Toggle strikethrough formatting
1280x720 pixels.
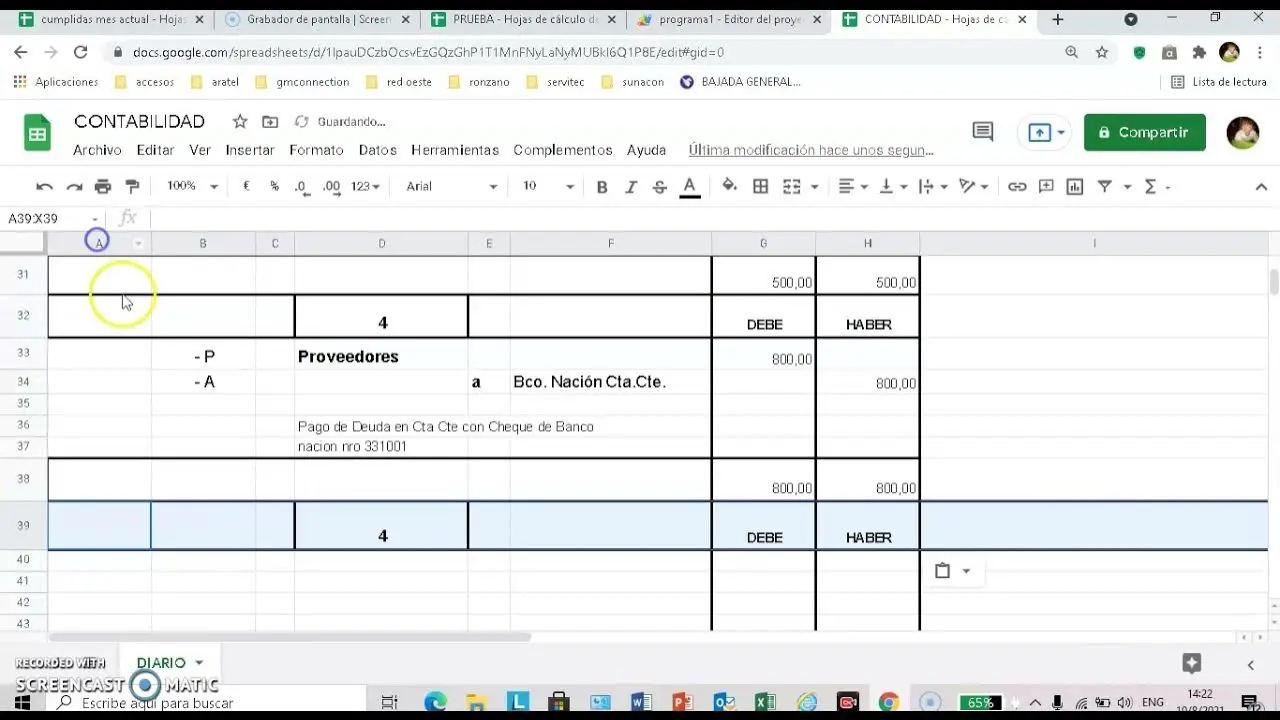(659, 187)
